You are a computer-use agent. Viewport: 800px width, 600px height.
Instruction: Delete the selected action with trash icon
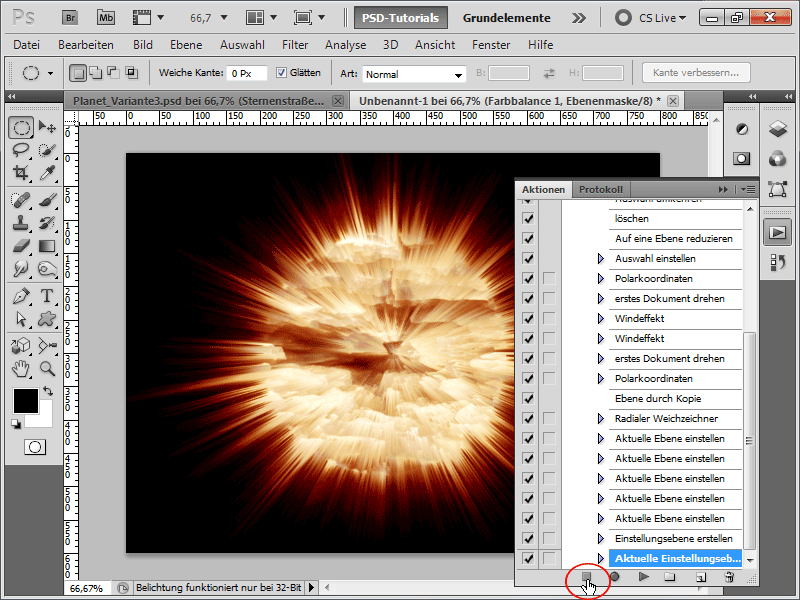pos(729,577)
